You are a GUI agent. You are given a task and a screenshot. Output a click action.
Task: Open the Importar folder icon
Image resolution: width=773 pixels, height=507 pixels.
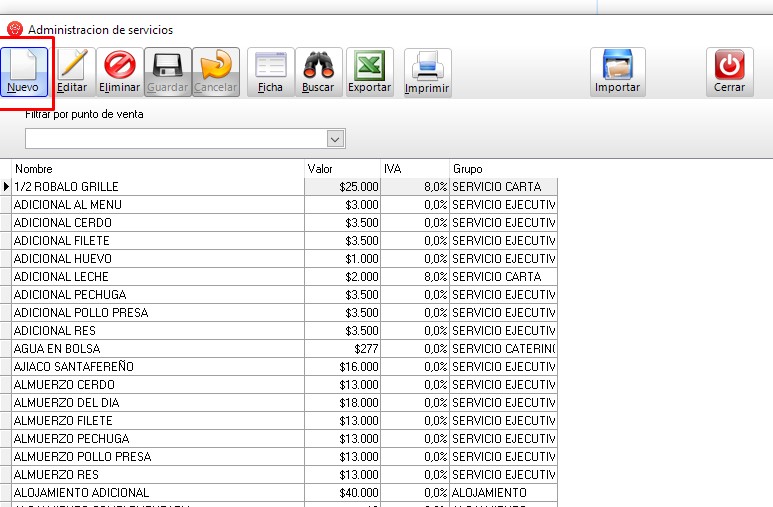pyautogui.click(x=617, y=71)
